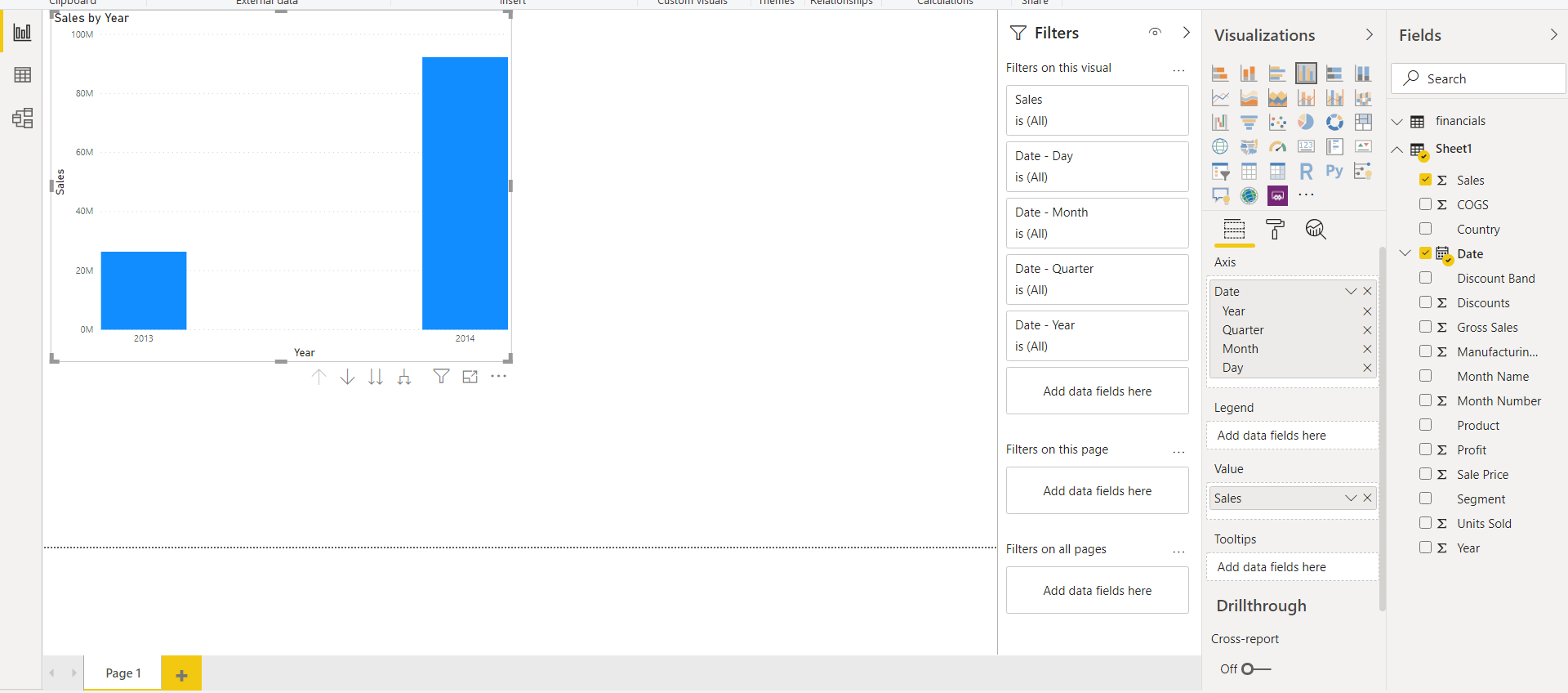Pick the gauge visualization icon
1568x693 pixels.
point(1277,147)
